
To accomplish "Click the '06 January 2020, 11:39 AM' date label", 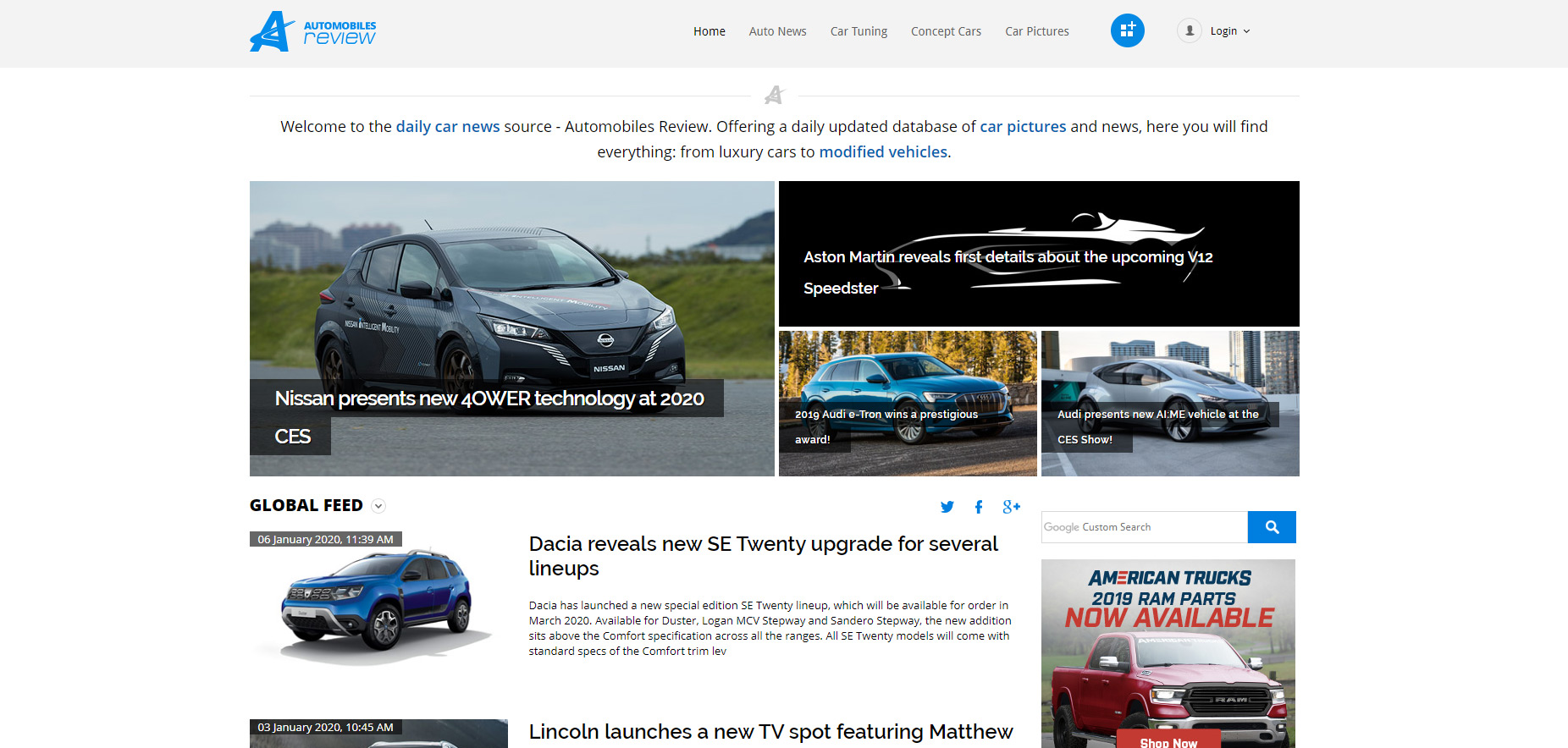I will pos(326,539).
